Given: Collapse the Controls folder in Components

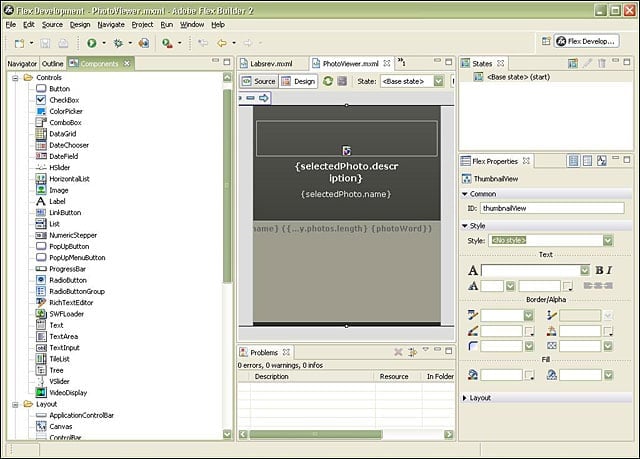Looking at the screenshot, I should pos(15,78).
